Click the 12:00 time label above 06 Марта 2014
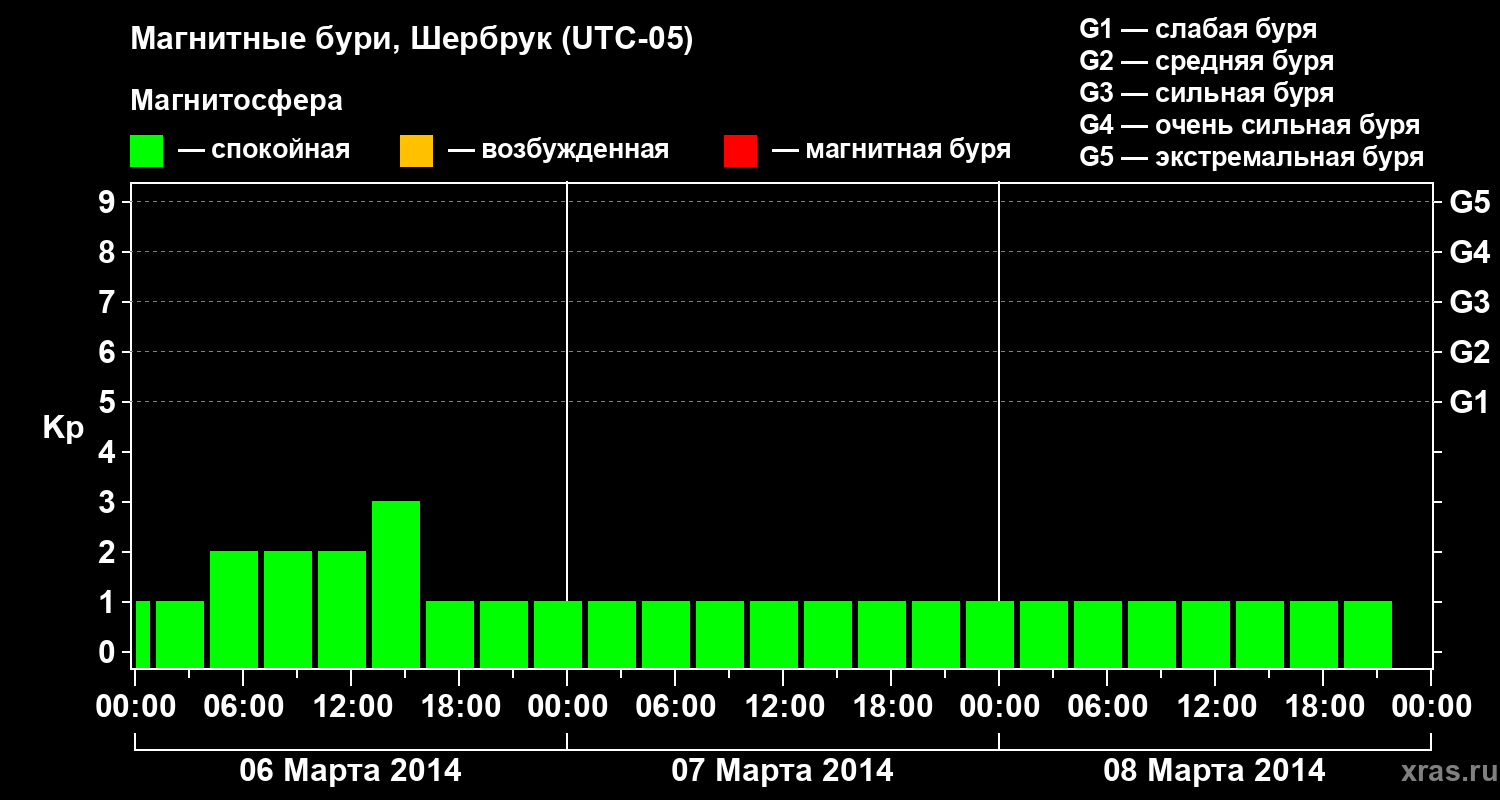The width and height of the screenshot is (1500, 800). [x=351, y=706]
